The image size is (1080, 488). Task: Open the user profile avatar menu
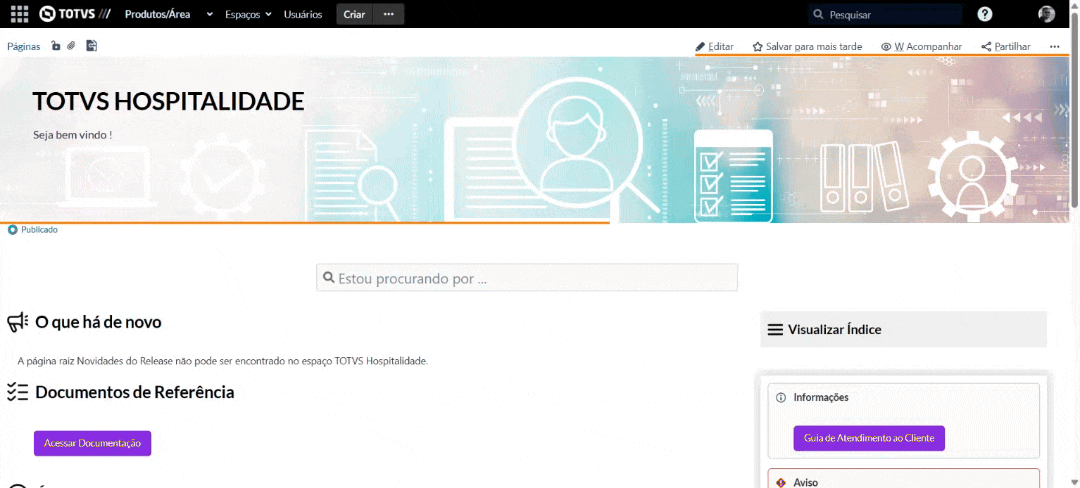(x=1046, y=14)
